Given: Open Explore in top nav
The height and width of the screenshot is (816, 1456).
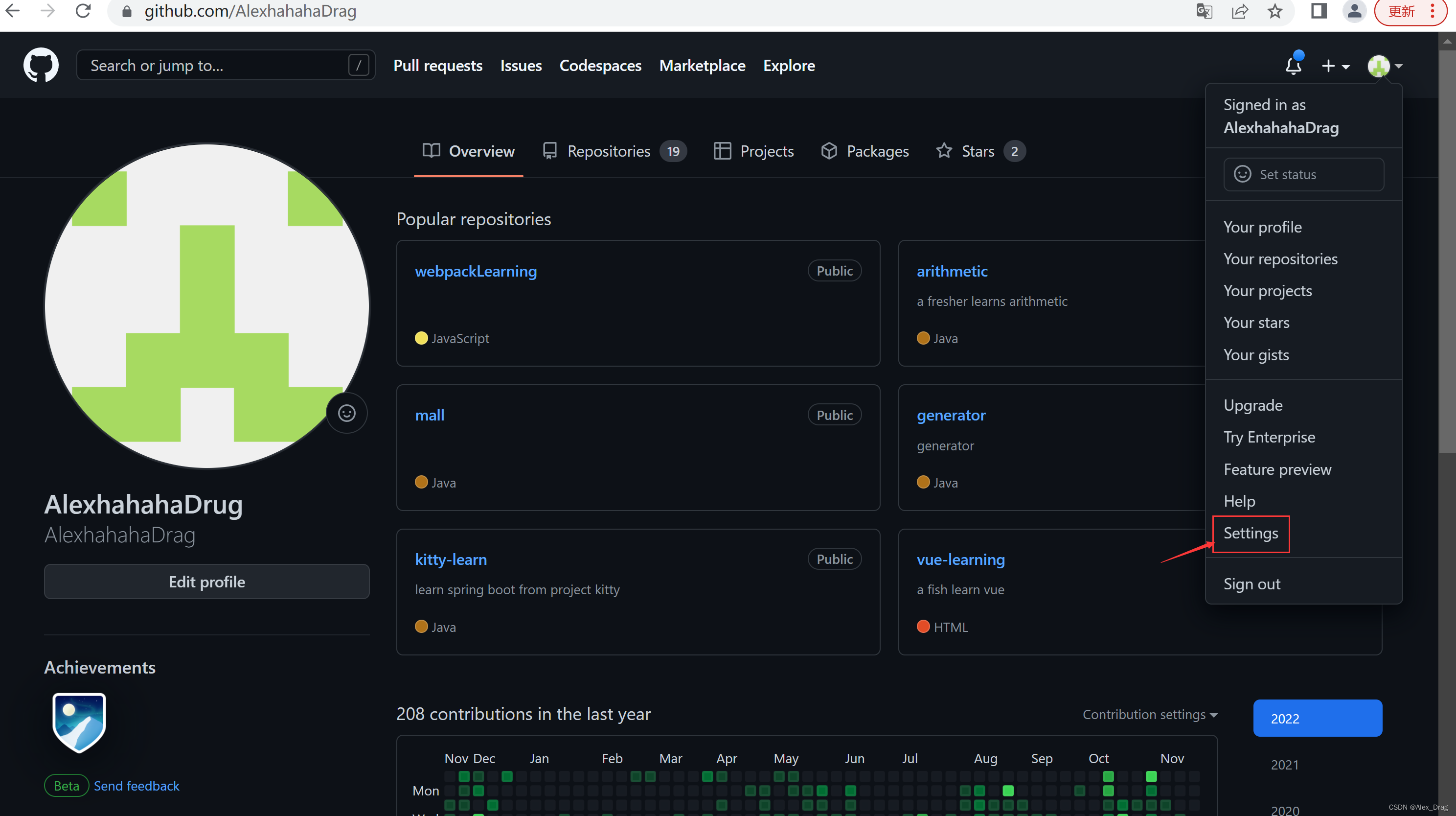Looking at the screenshot, I should [789, 66].
